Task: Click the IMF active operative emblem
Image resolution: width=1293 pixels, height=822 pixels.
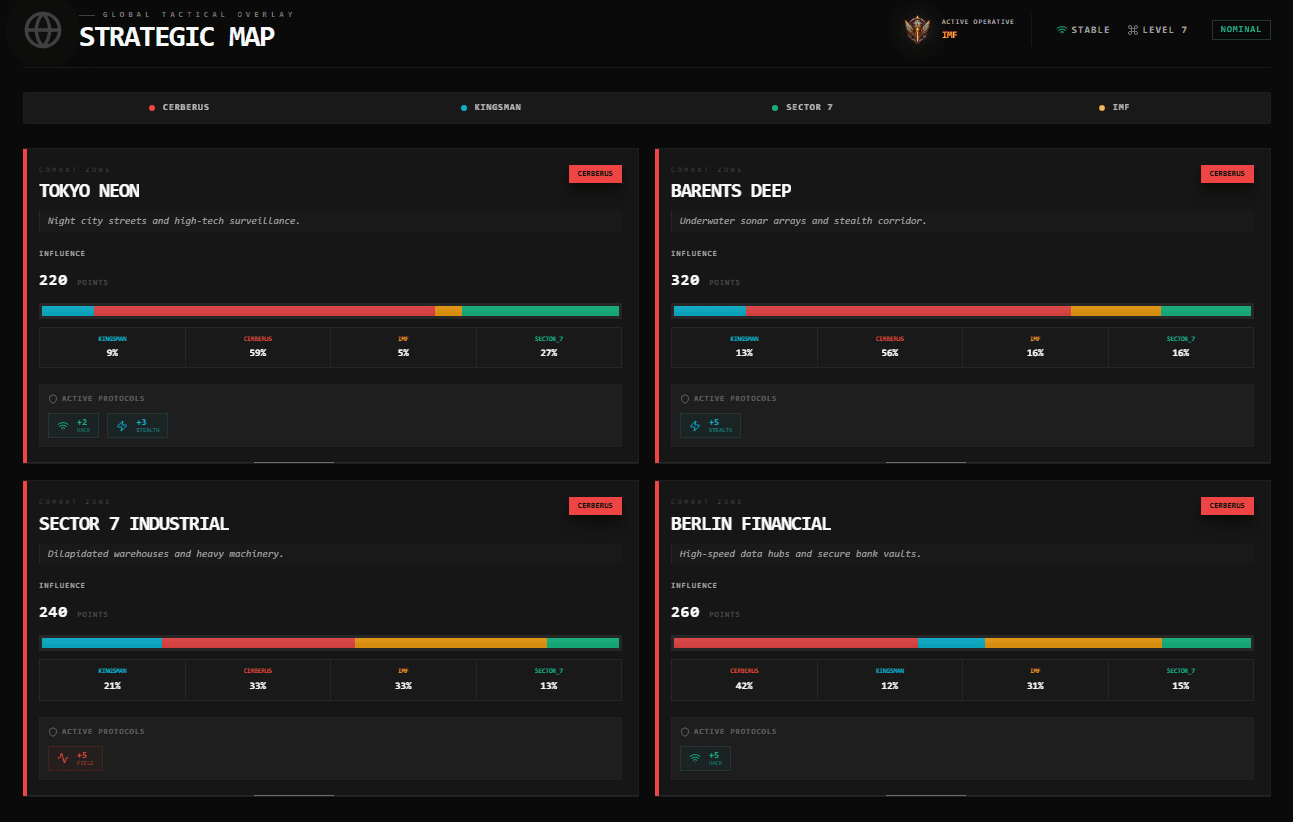Action: click(x=916, y=30)
